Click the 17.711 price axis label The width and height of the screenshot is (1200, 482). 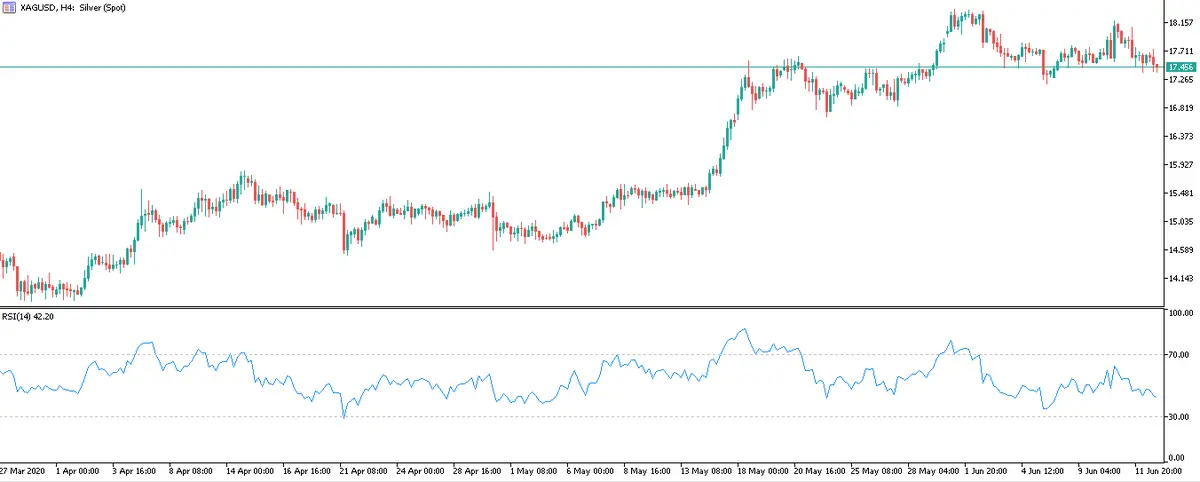[1181, 50]
